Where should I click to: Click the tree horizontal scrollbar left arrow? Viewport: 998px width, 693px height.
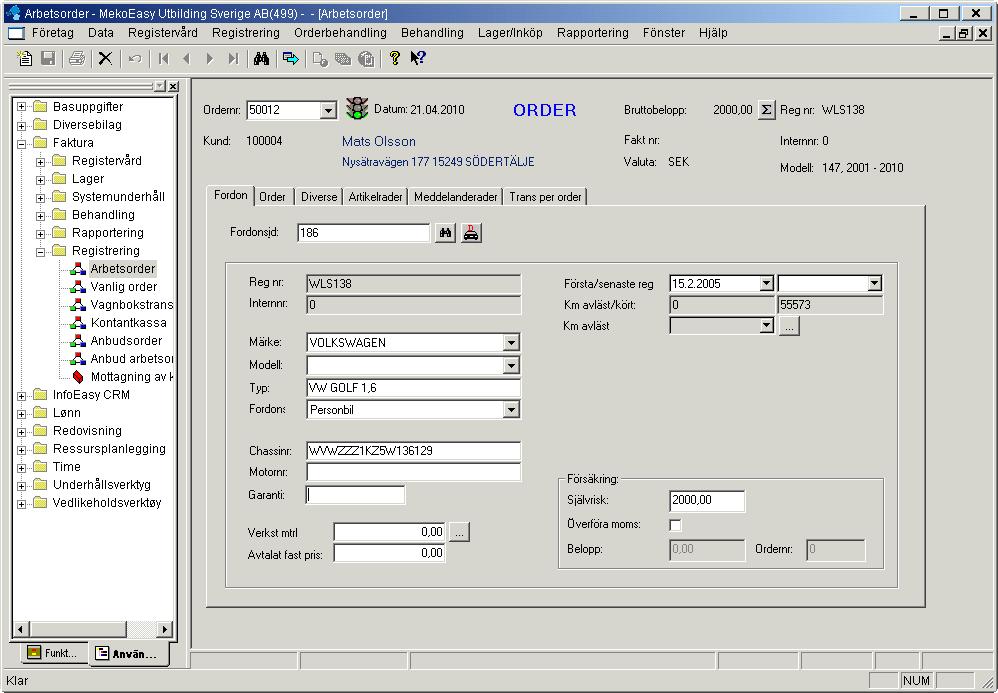point(20,629)
